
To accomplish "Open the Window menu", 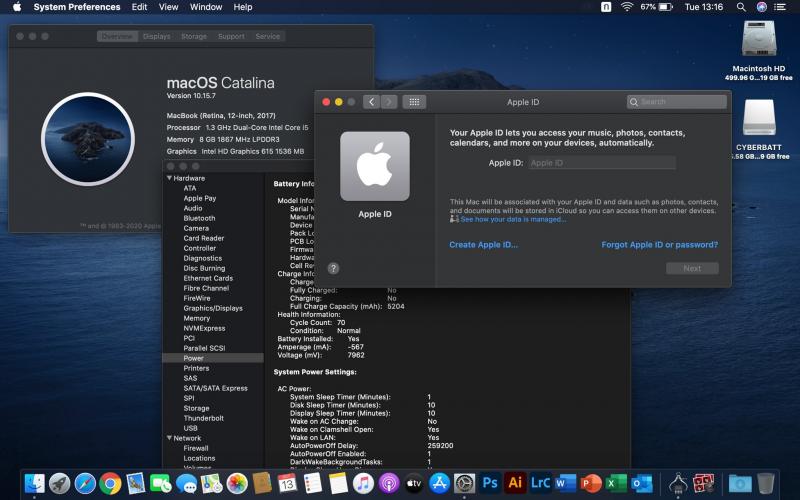I will pyautogui.click(x=206, y=7).
